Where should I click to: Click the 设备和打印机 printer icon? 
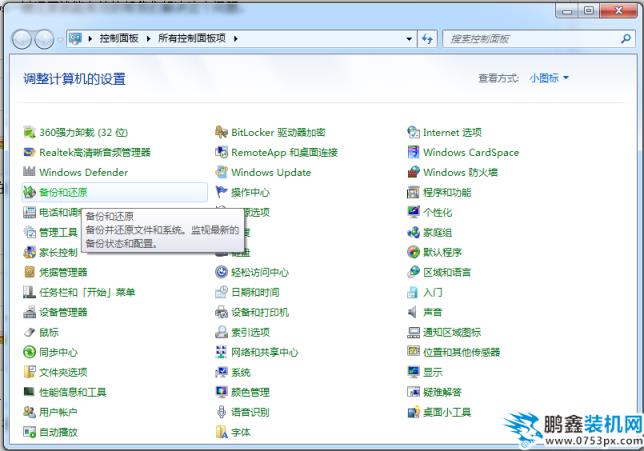coord(221,312)
